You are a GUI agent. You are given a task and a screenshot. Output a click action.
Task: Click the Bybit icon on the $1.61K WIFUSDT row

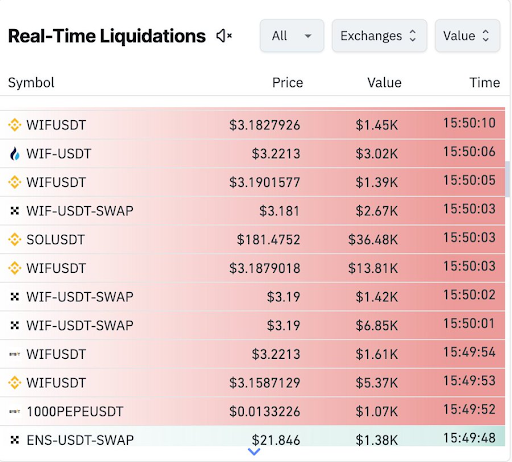(x=14, y=354)
